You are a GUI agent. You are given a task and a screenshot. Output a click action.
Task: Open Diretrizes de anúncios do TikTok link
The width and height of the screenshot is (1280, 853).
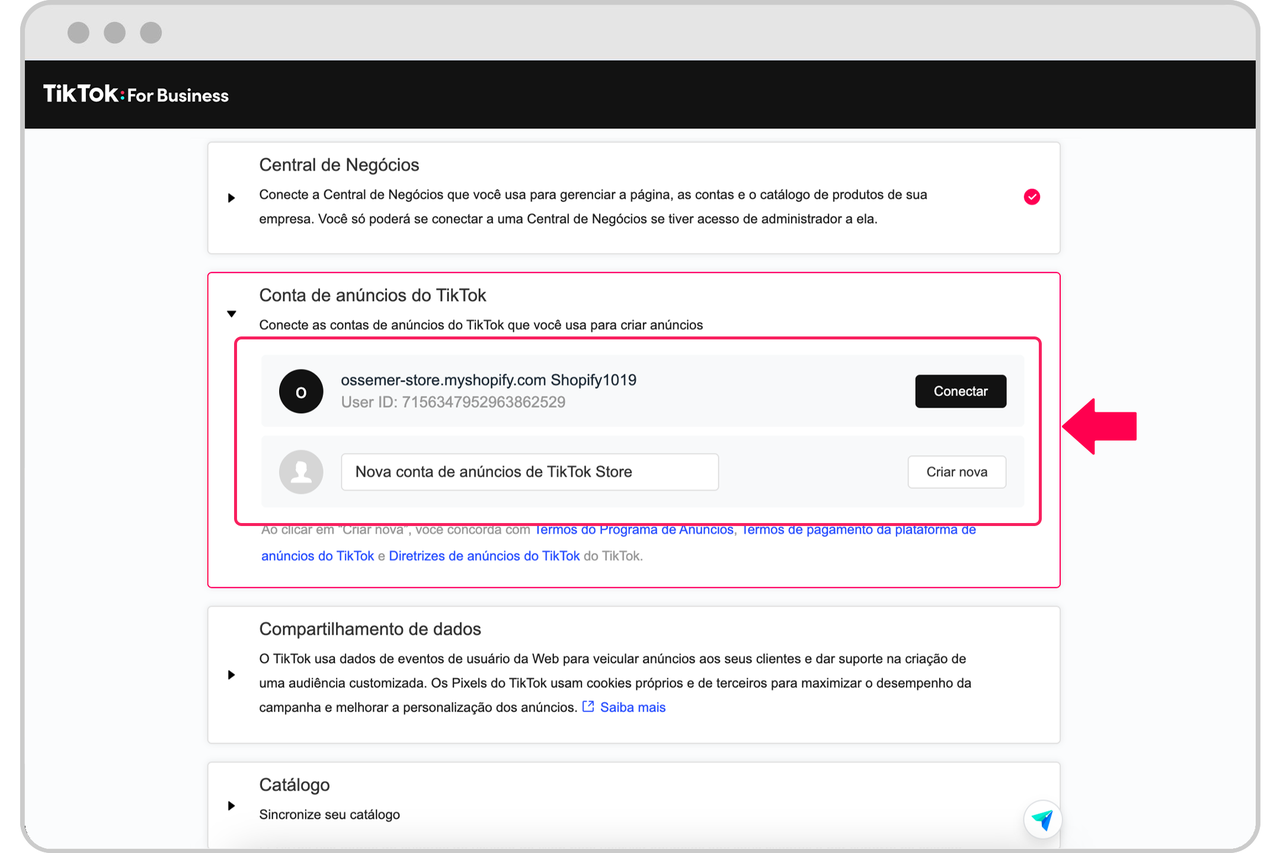pos(484,556)
